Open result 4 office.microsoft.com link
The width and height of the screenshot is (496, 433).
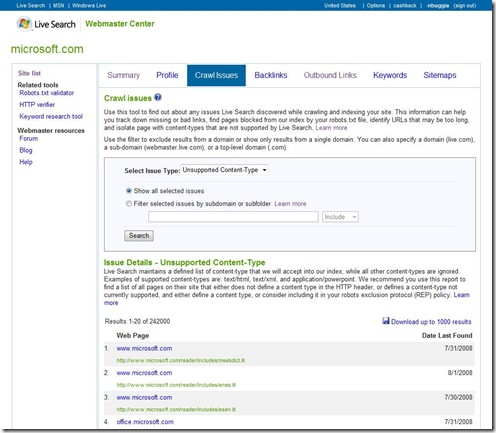pyautogui.click(x=145, y=422)
